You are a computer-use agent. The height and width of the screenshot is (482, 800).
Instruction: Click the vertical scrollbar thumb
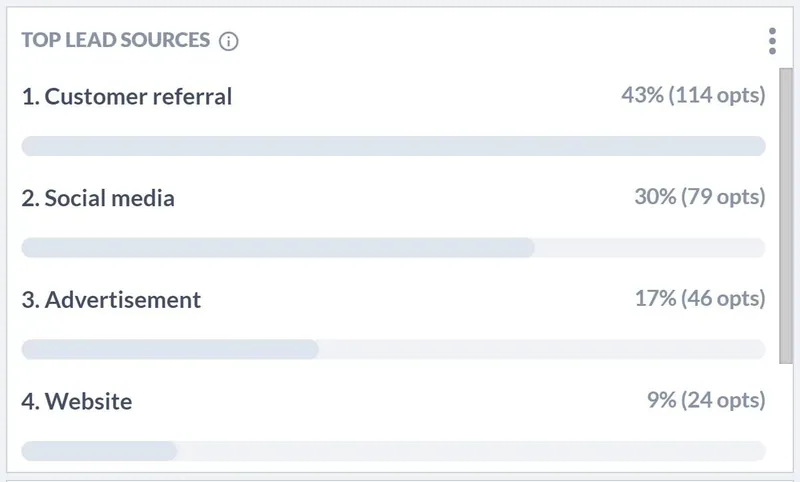tap(786, 216)
